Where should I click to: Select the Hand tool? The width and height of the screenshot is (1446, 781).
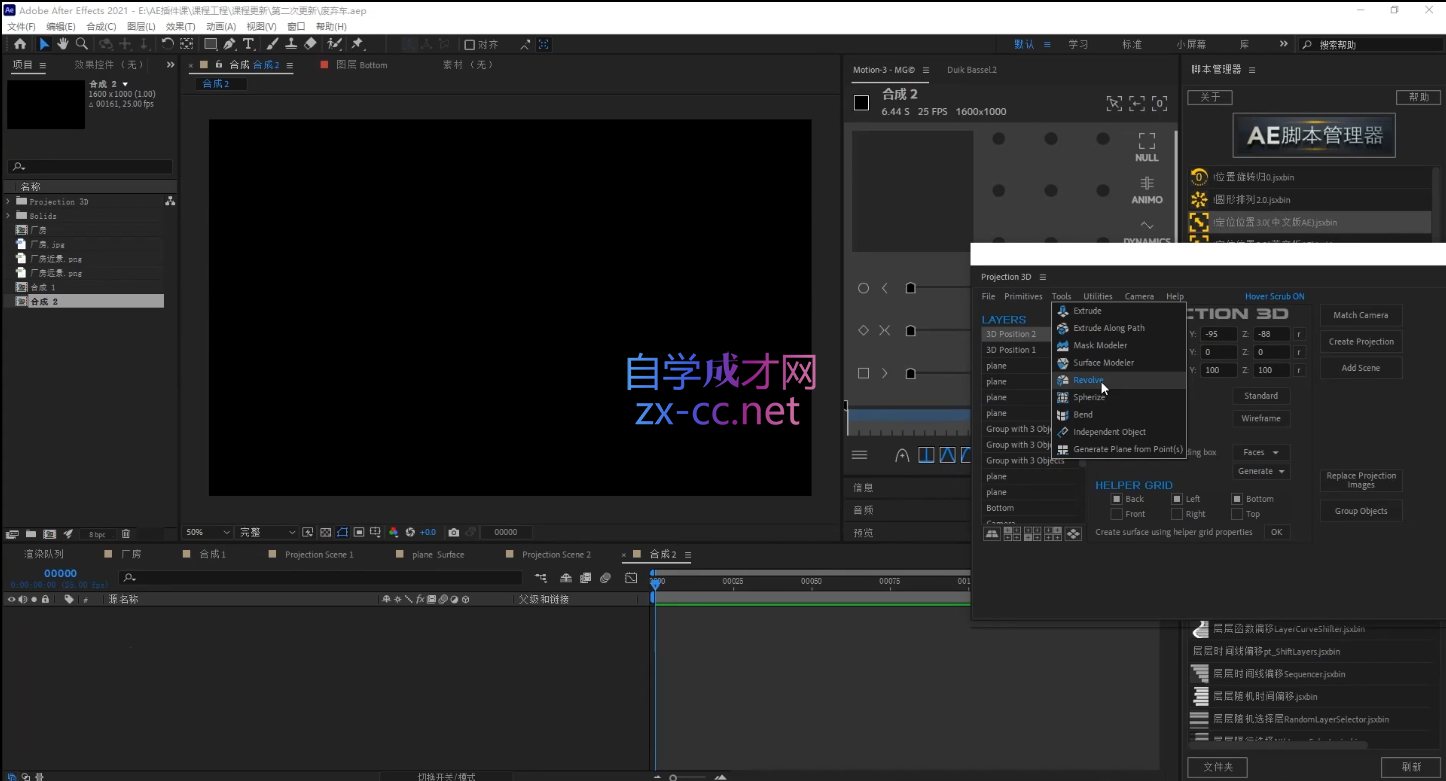63,44
